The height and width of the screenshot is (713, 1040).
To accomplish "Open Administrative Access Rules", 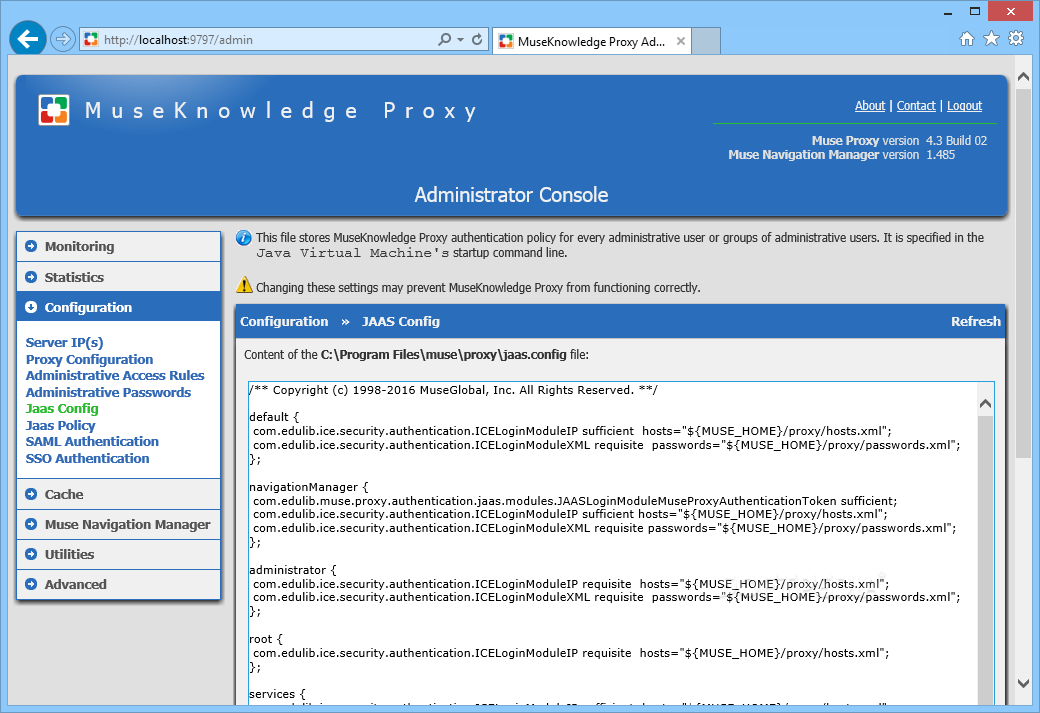I will [x=115, y=375].
